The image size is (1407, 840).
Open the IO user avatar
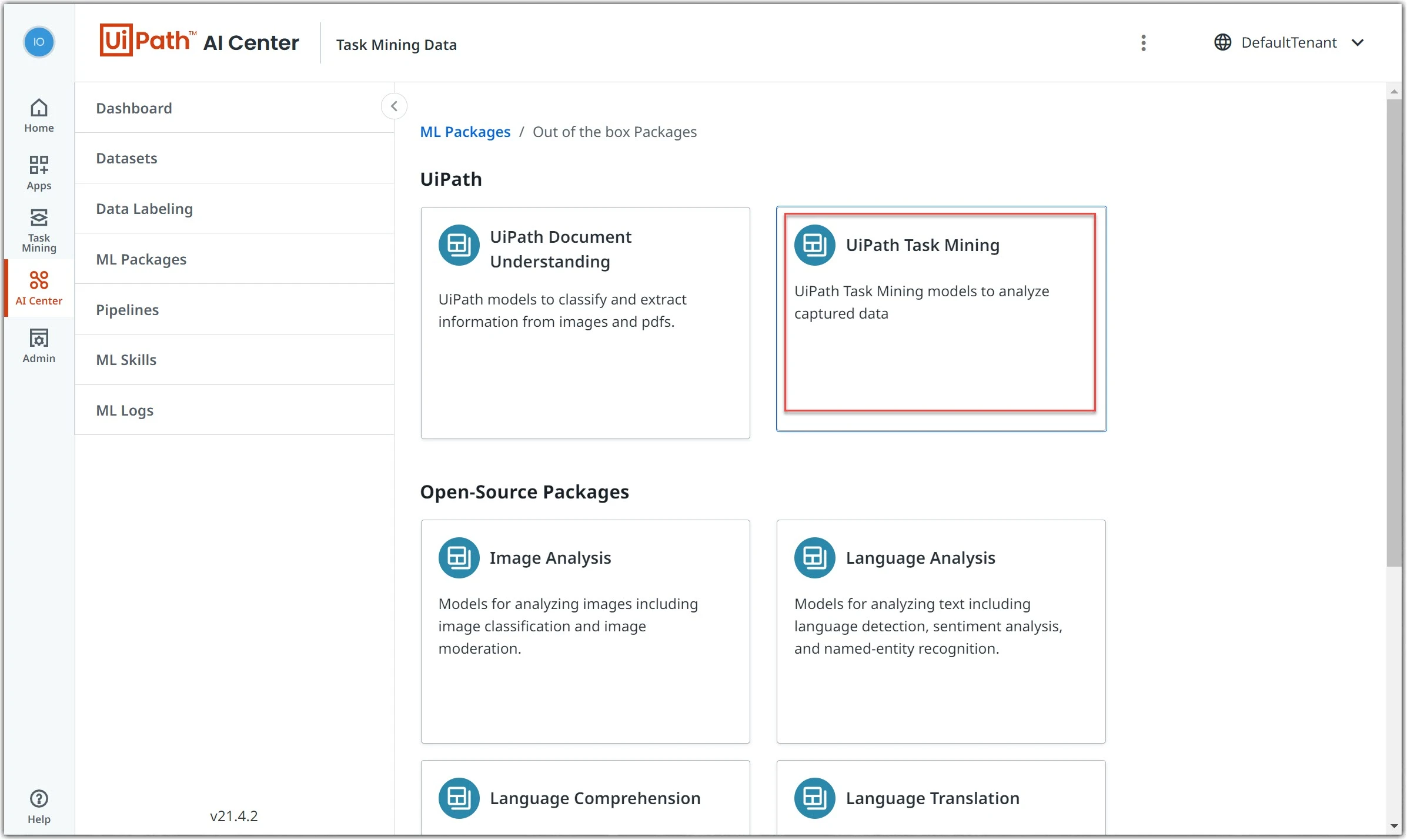(x=39, y=42)
